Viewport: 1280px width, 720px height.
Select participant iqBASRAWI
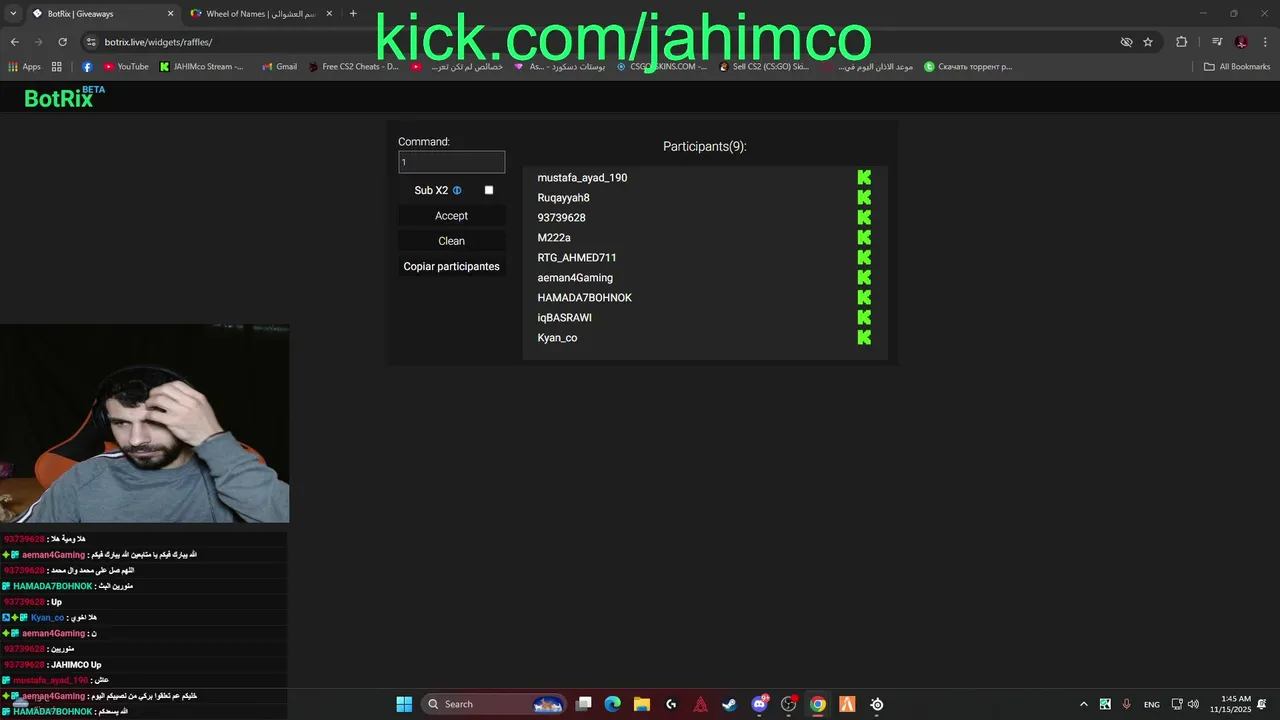[564, 318]
